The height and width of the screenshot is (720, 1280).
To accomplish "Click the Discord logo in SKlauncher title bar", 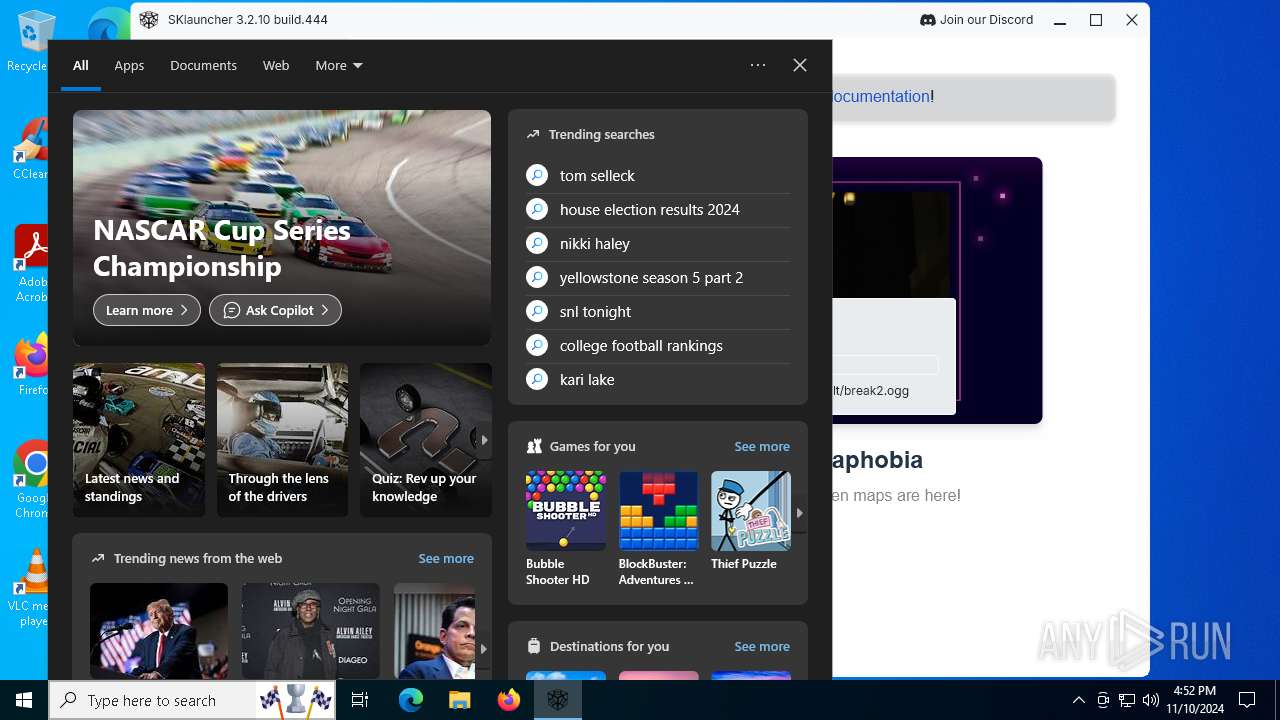I will coord(927,20).
